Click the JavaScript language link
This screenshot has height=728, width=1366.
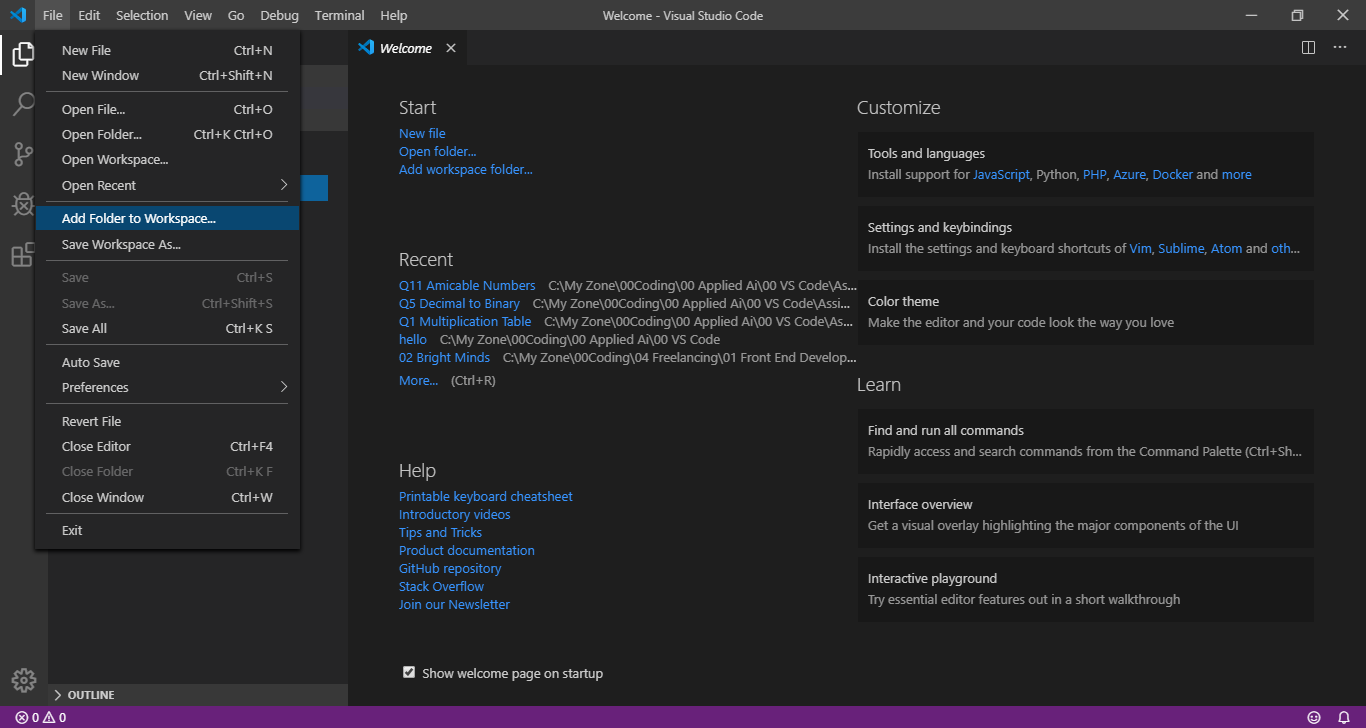click(1001, 174)
